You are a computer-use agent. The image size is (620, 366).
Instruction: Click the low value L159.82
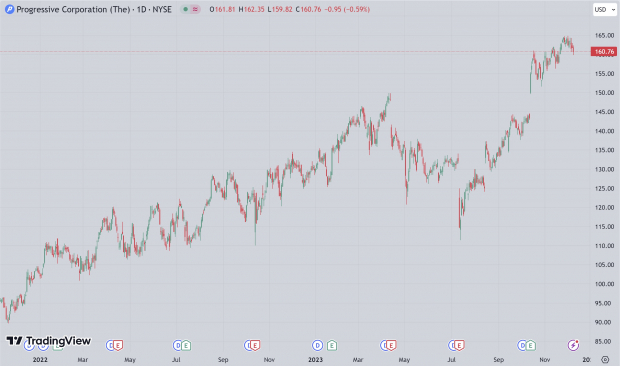tap(280, 9)
